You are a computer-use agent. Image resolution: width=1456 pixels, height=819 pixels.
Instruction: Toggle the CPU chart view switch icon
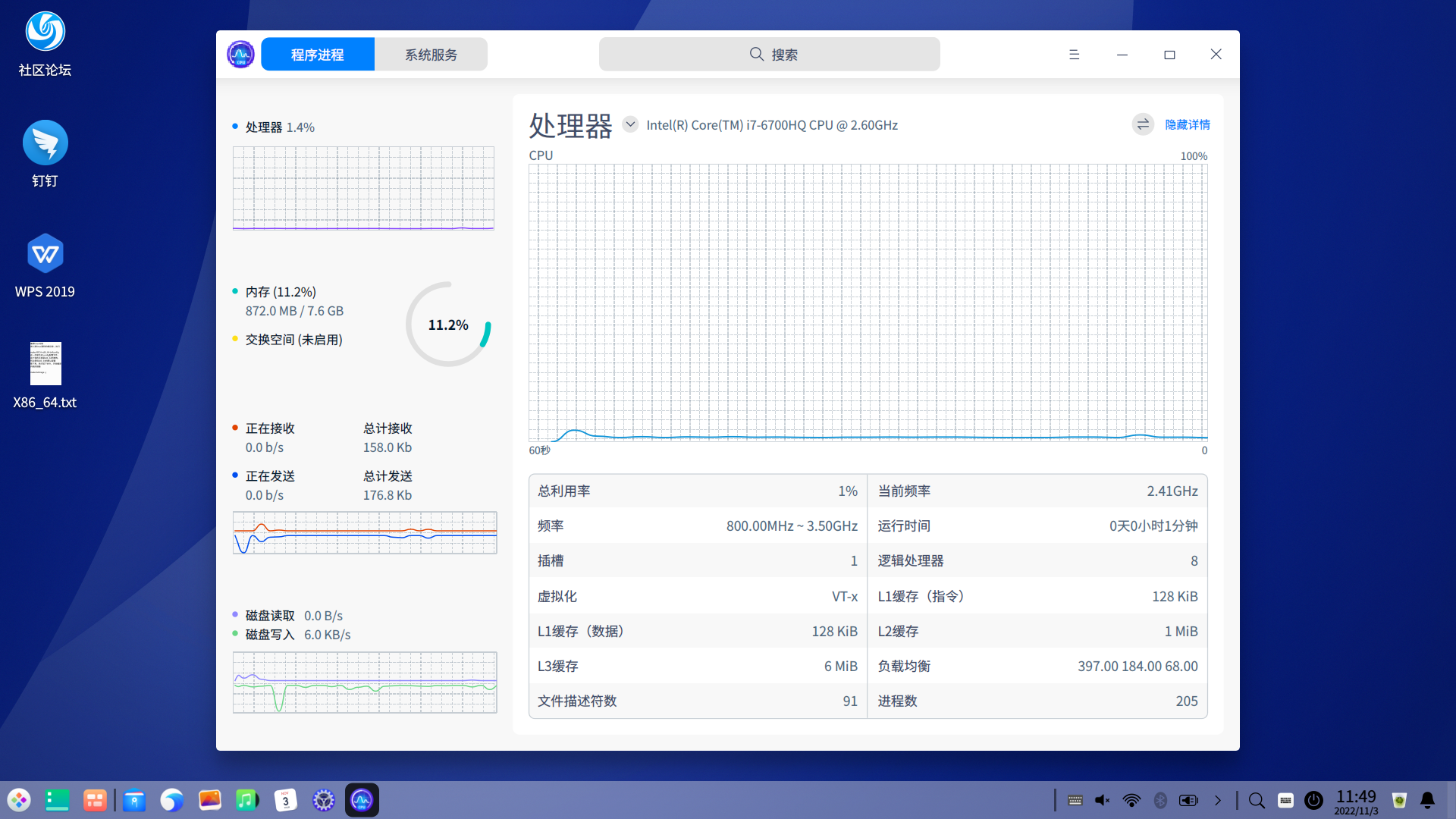pos(1143,124)
